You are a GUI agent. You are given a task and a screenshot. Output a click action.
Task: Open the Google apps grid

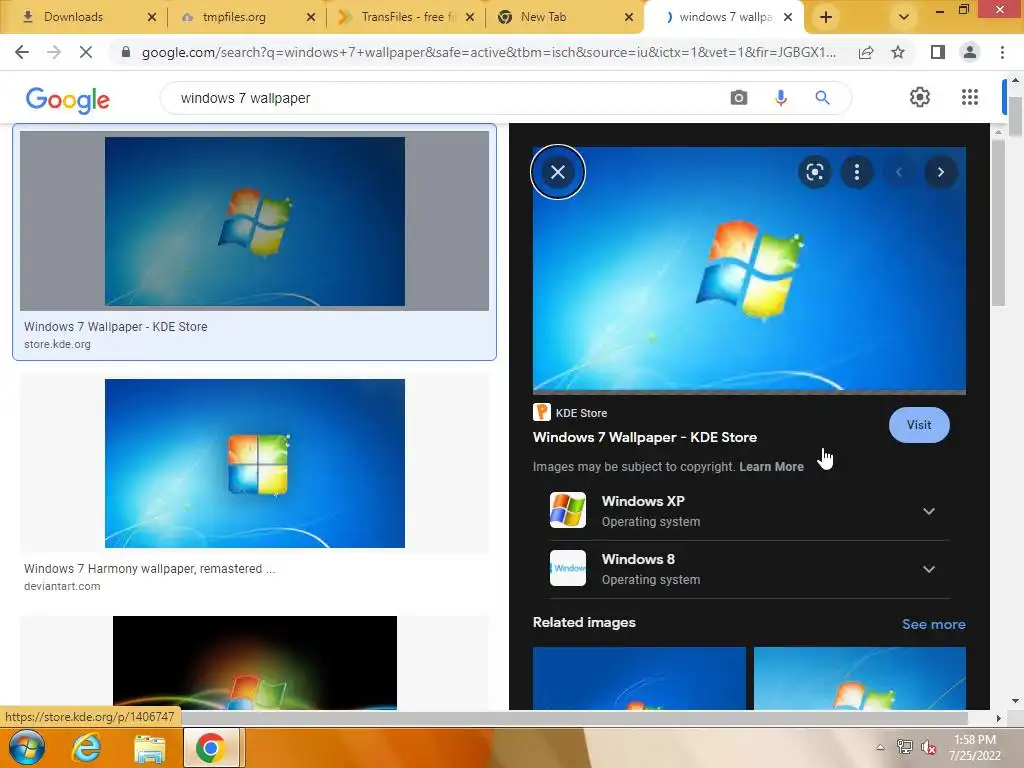(970, 97)
